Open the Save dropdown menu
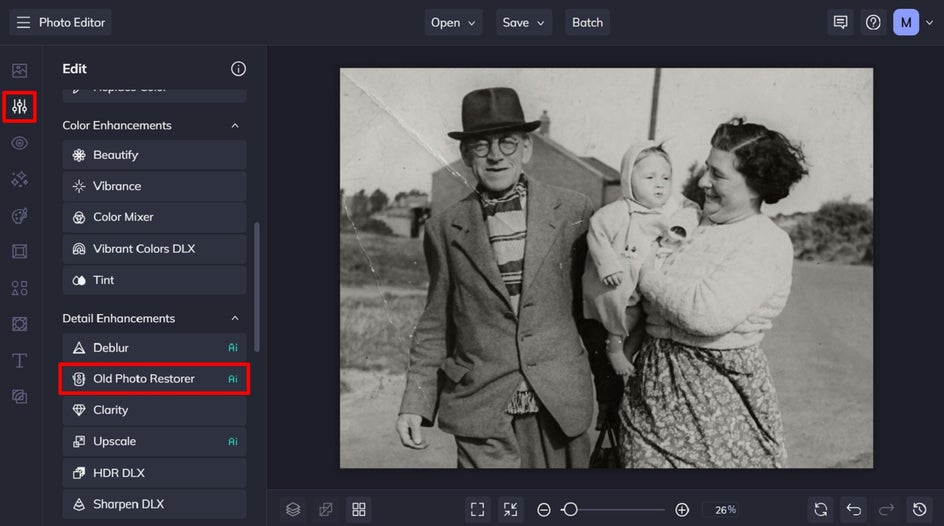944x526 pixels. pyautogui.click(x=524, y=22)
